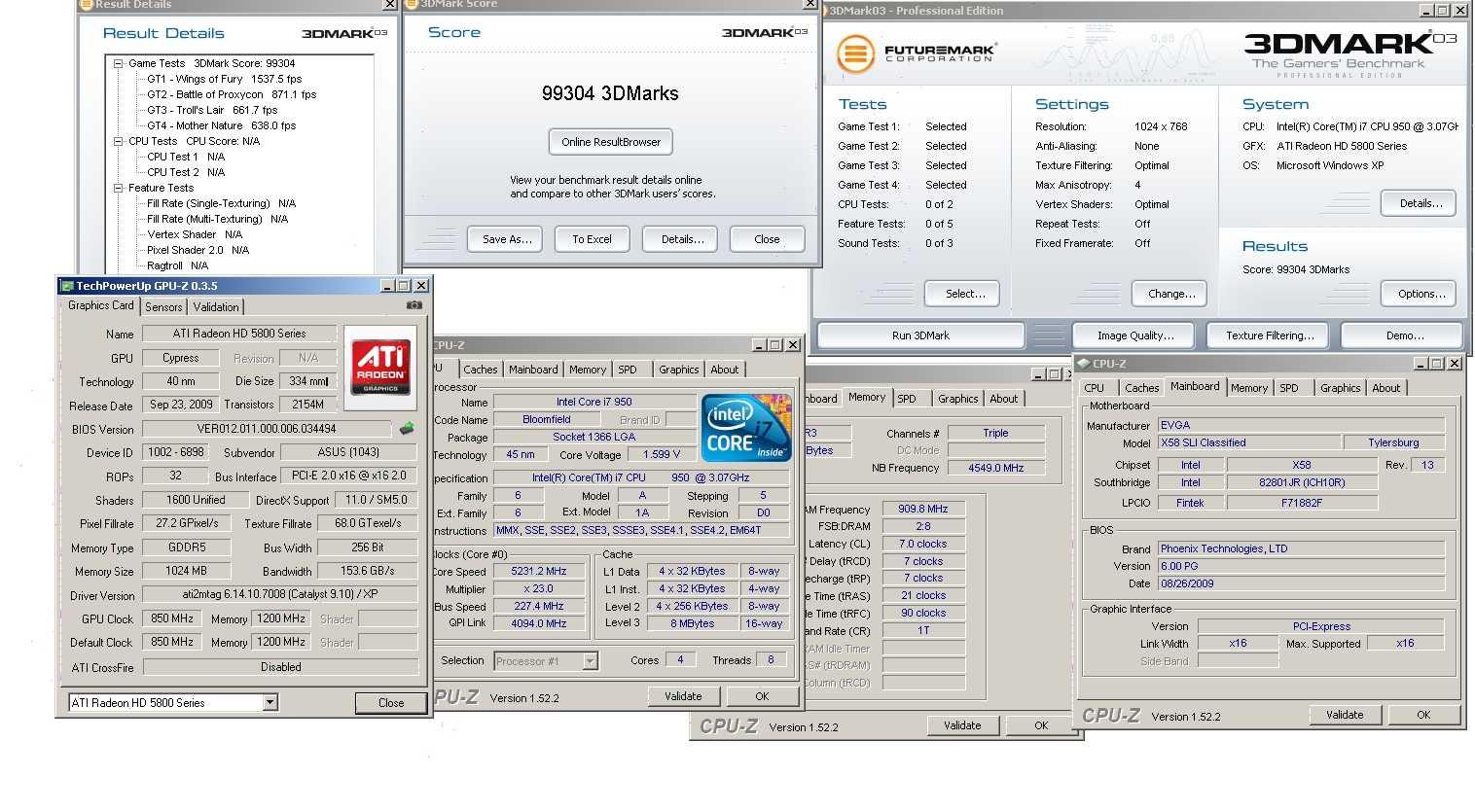Export the score with To Excel
This screenshot has width=1475, height=812.
click(x=592, y=239)
